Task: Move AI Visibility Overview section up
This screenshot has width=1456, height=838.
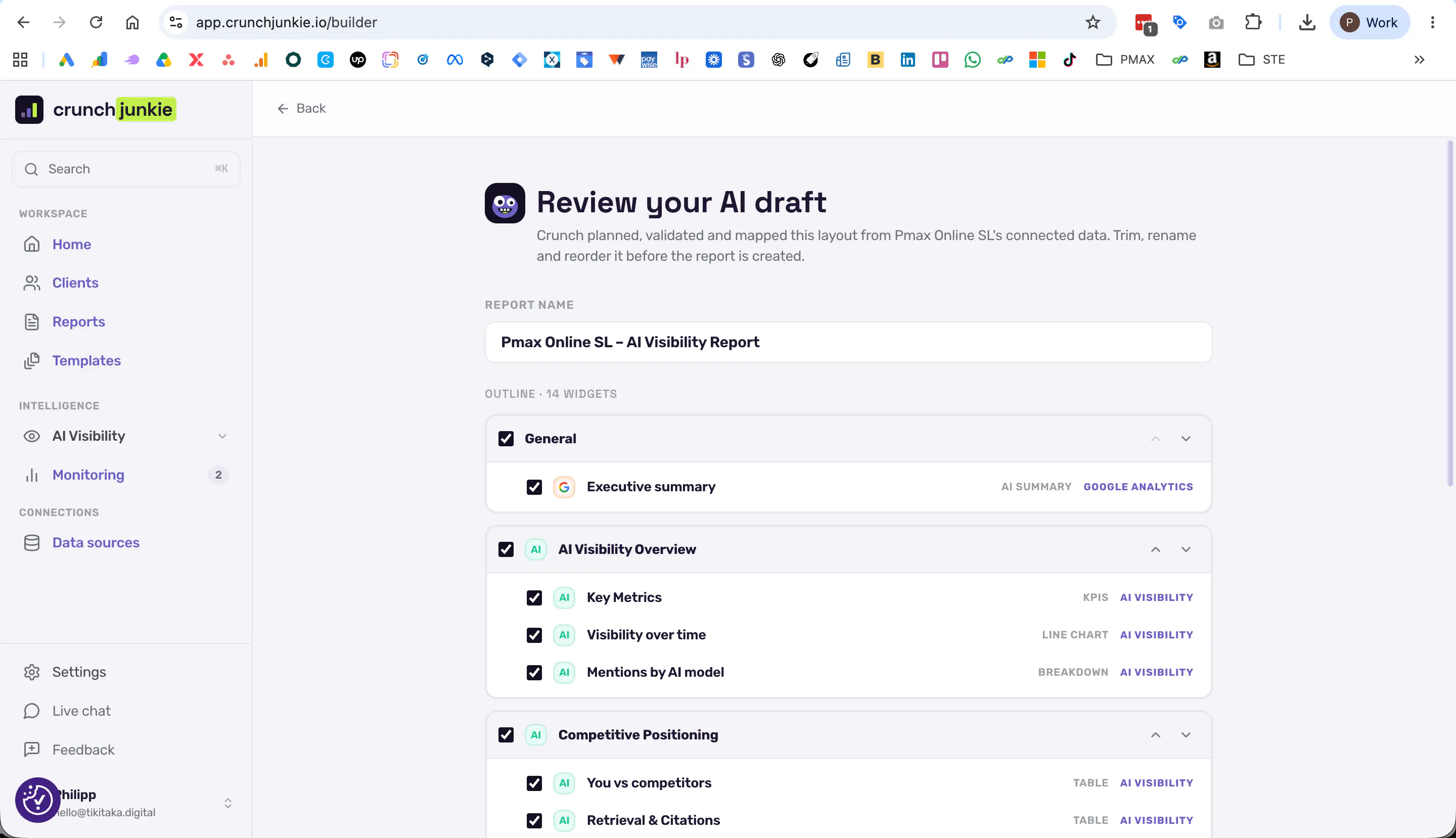Action: (x=1156, y=549)
